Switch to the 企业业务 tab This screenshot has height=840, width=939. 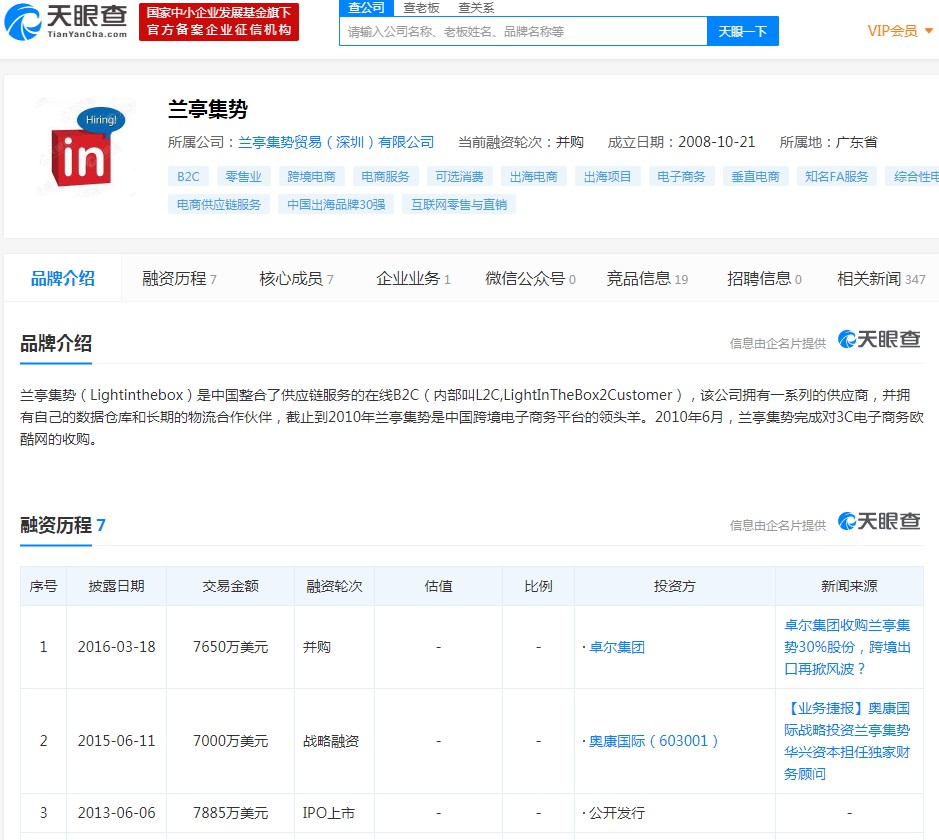point(413,279)
